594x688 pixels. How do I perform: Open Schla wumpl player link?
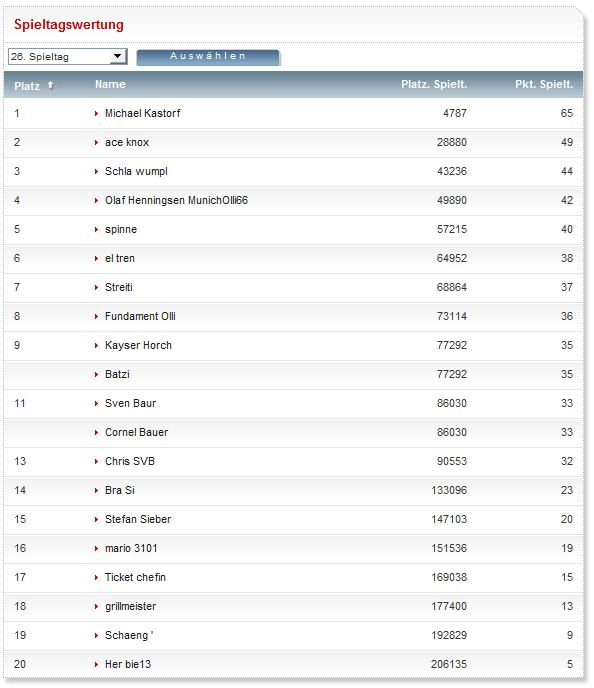tap(136, 172)
